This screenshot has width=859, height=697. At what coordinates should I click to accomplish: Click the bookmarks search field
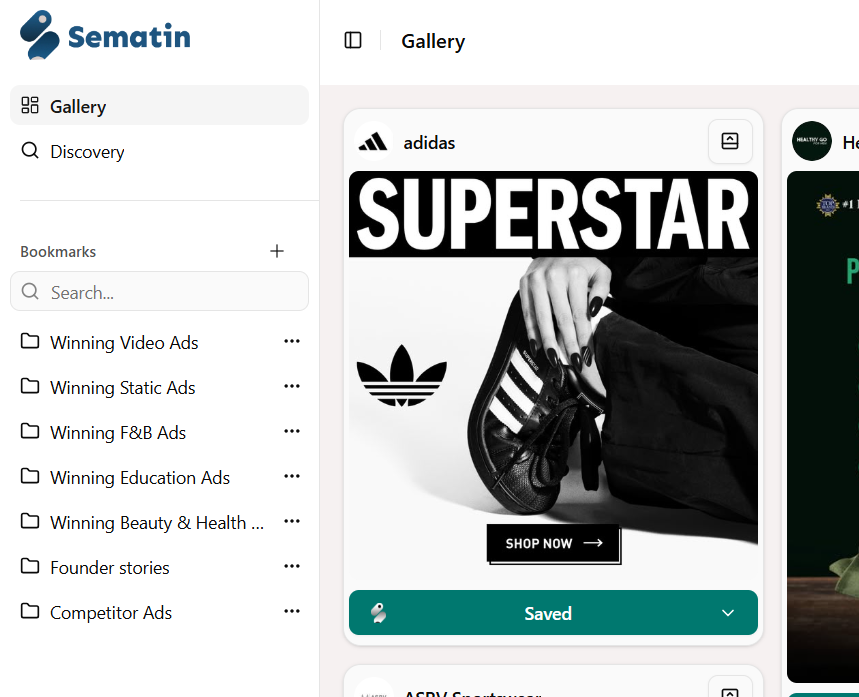(160, 292)
